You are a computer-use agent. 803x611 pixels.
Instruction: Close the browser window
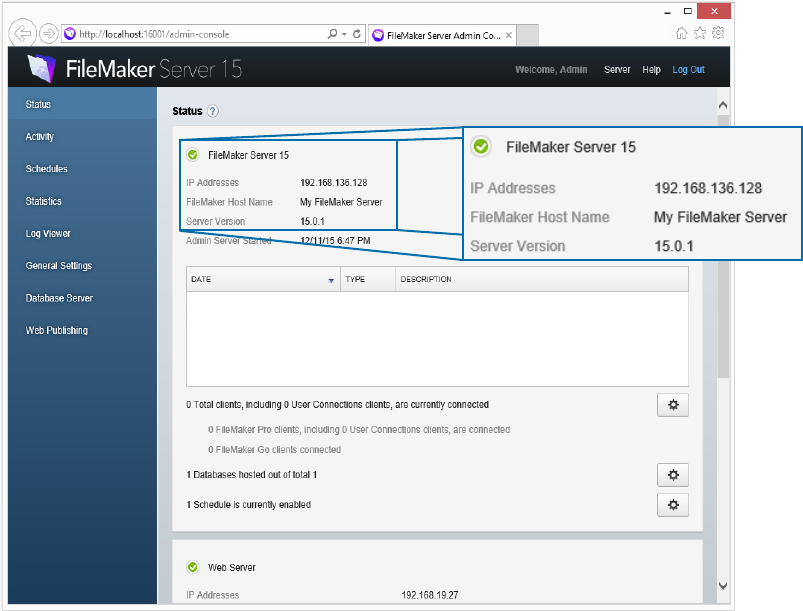point(714,11)
